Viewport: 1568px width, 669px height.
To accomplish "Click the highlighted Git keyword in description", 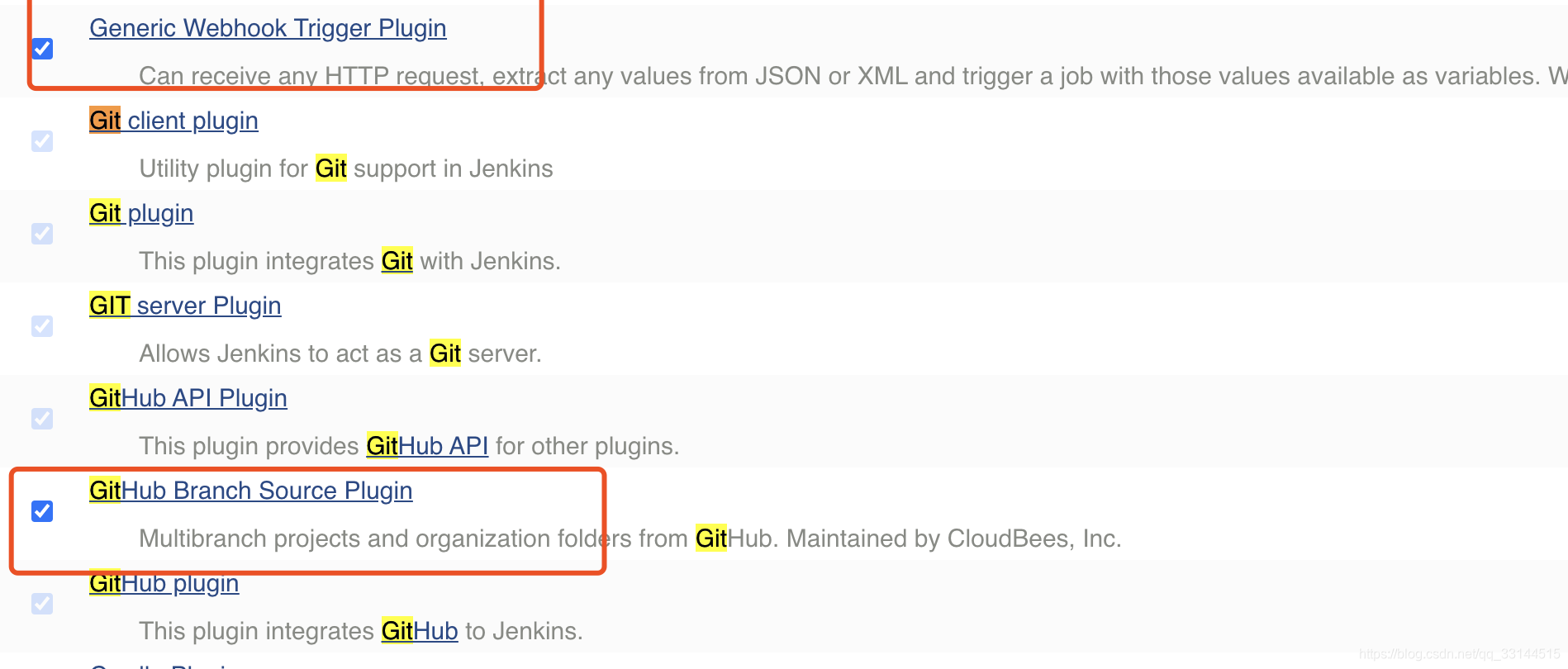I will [330, 168].
